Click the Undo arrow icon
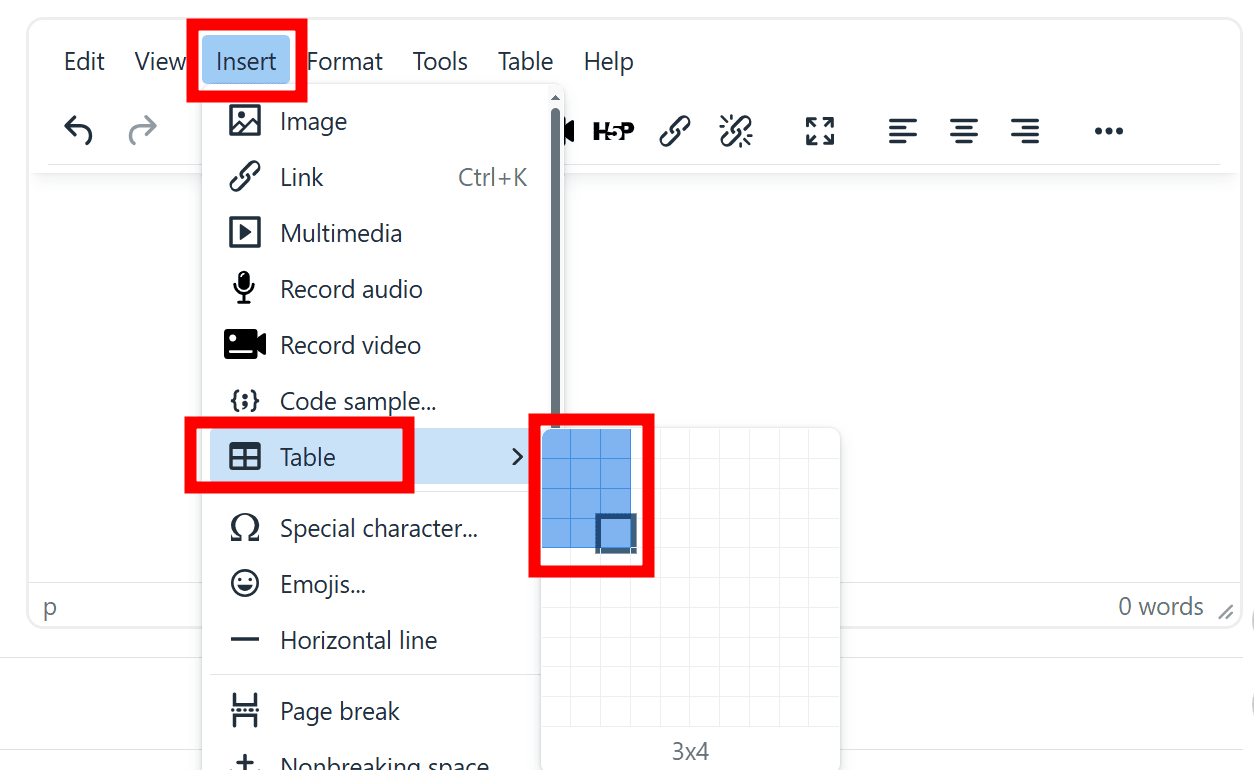 78,130
